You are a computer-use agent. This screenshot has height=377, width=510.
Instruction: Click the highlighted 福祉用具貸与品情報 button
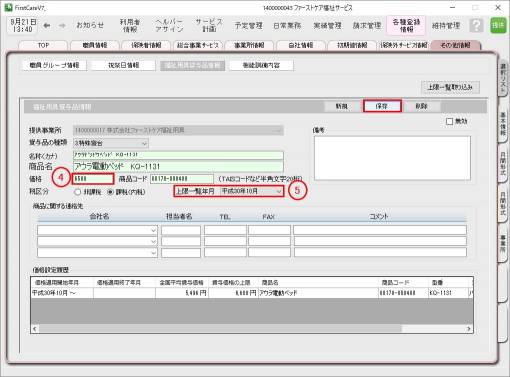point(193,65)
